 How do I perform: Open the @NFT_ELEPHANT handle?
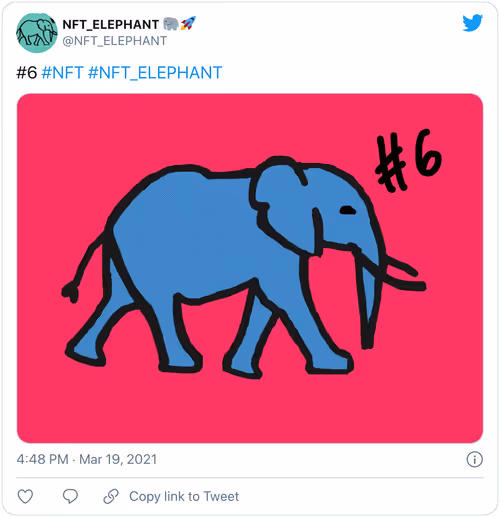(x=114, y=41)
